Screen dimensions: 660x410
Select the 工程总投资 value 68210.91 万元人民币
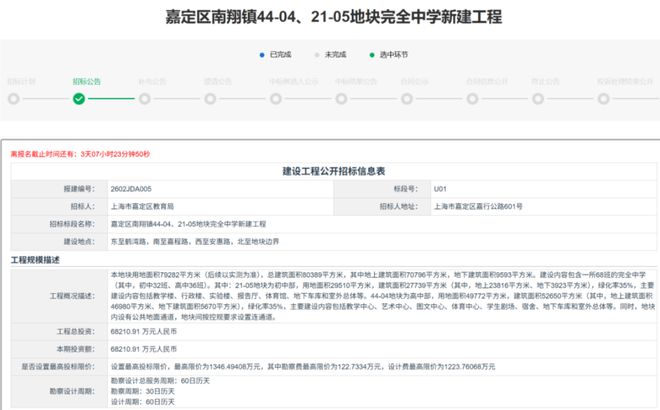tap(144, 331)
